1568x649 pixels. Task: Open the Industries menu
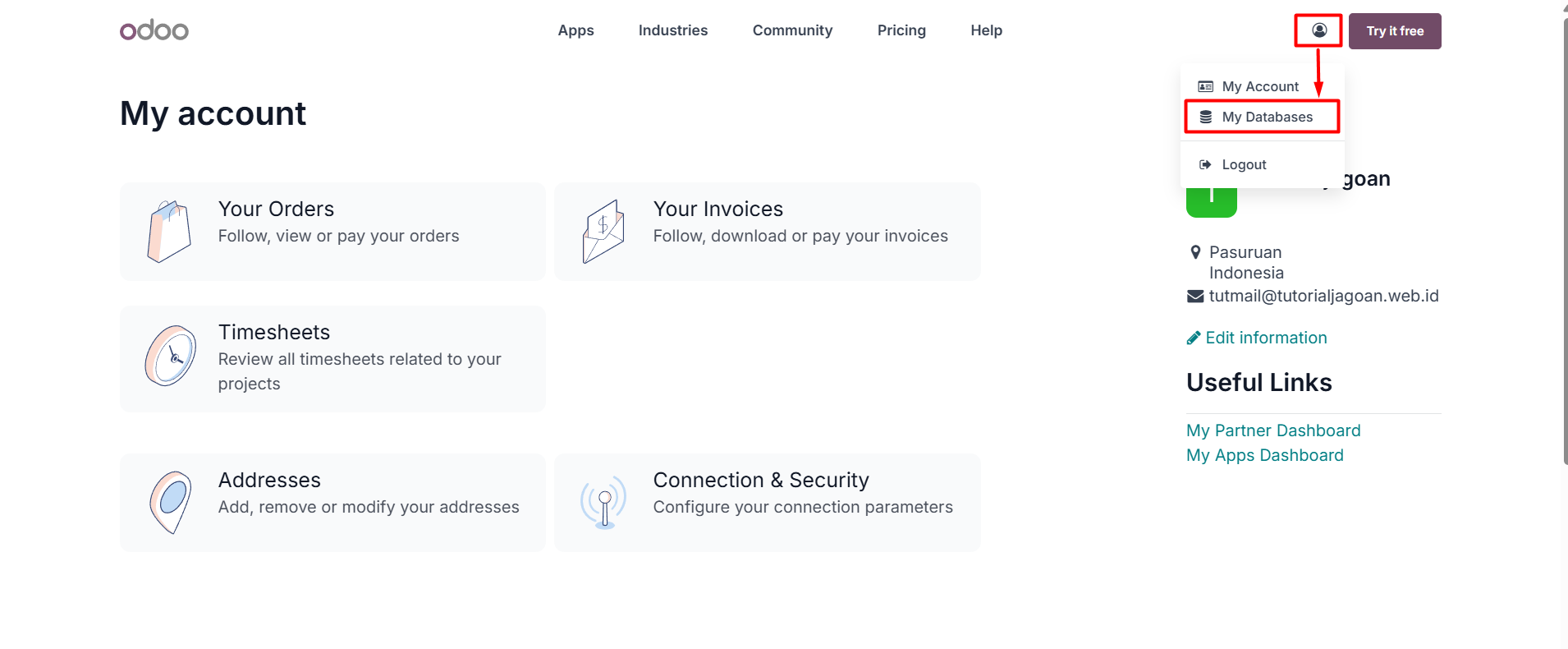(673, 30)
